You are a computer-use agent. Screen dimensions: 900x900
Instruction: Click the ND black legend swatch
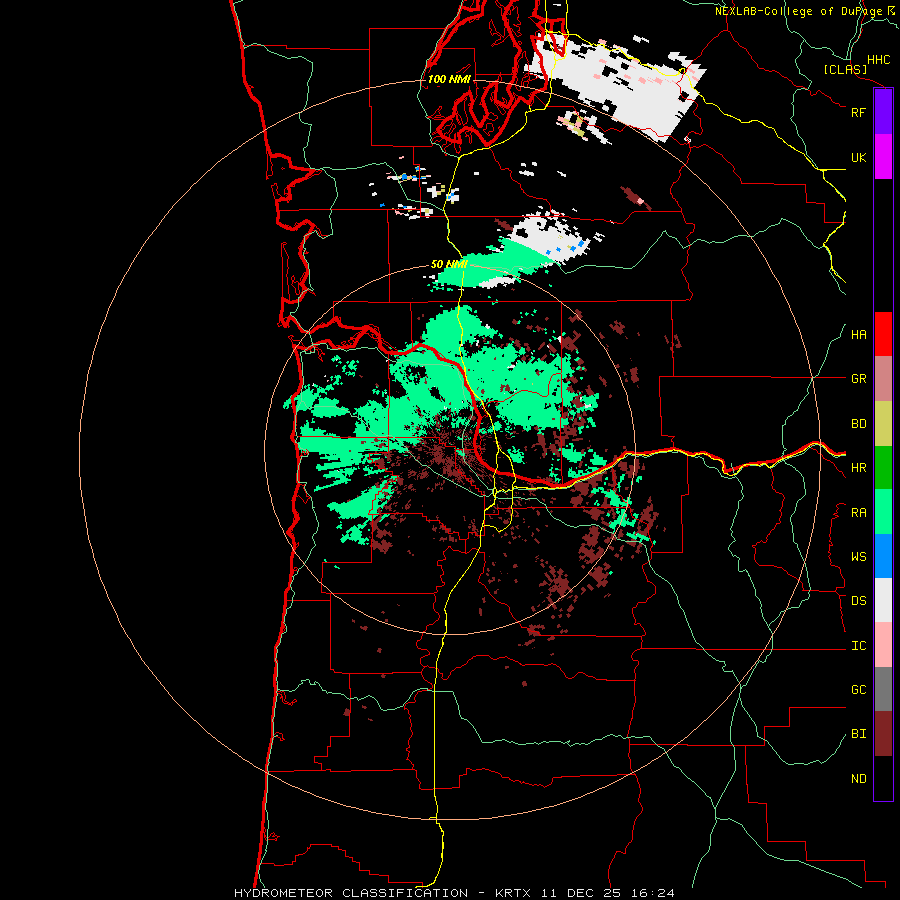[883, 778]
